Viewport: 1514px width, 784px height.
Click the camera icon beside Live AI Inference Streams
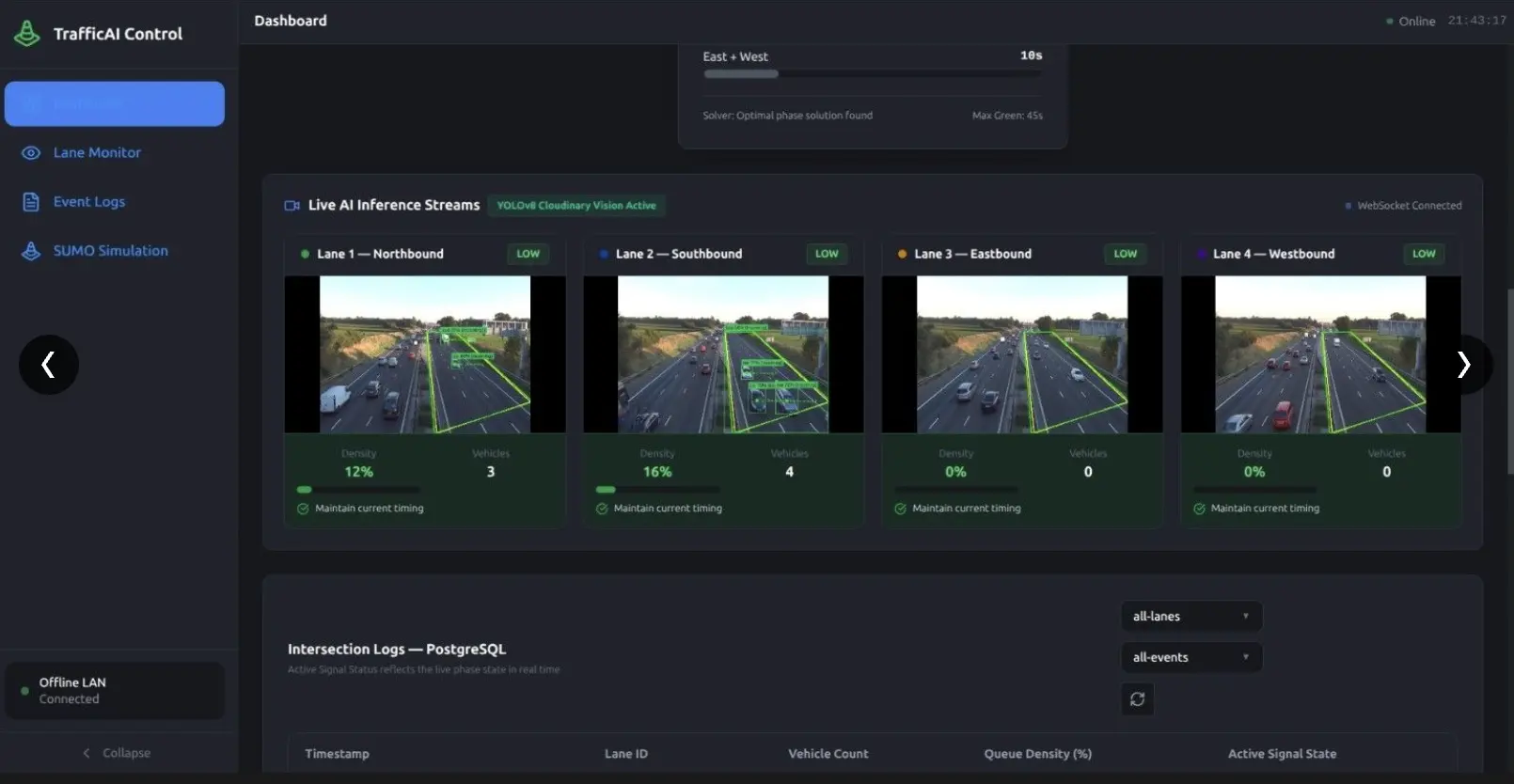point(292,206)
